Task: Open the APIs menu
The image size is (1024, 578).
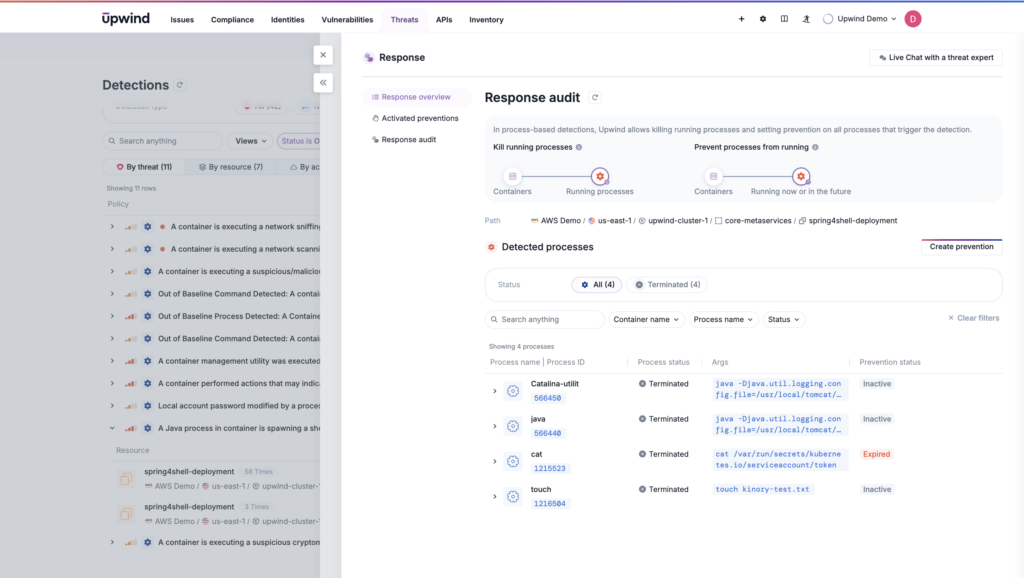Action: pyautogui.click(x=444, y=20)
